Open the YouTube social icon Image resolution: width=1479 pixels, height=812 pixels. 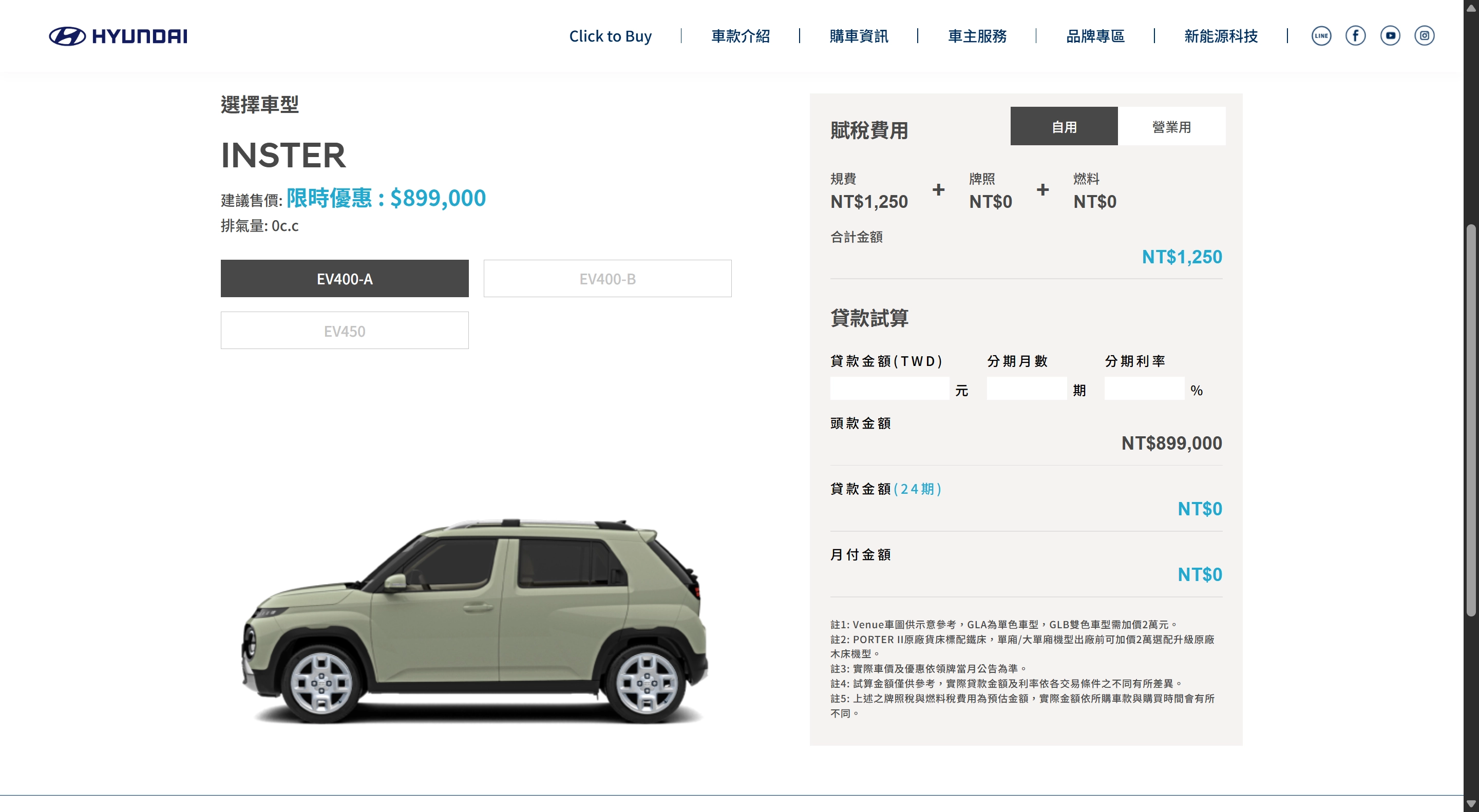[x=1390, y=35]
